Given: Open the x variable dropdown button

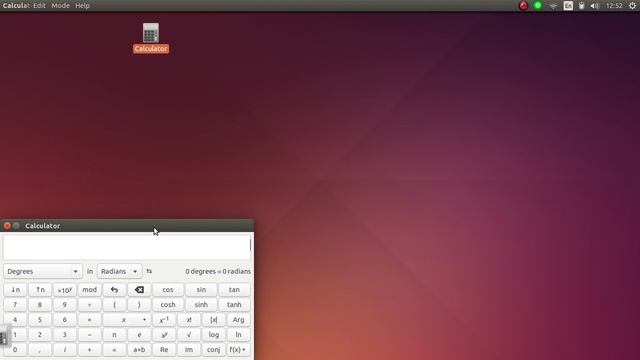Looking at the screenshot, I should 127,320.
